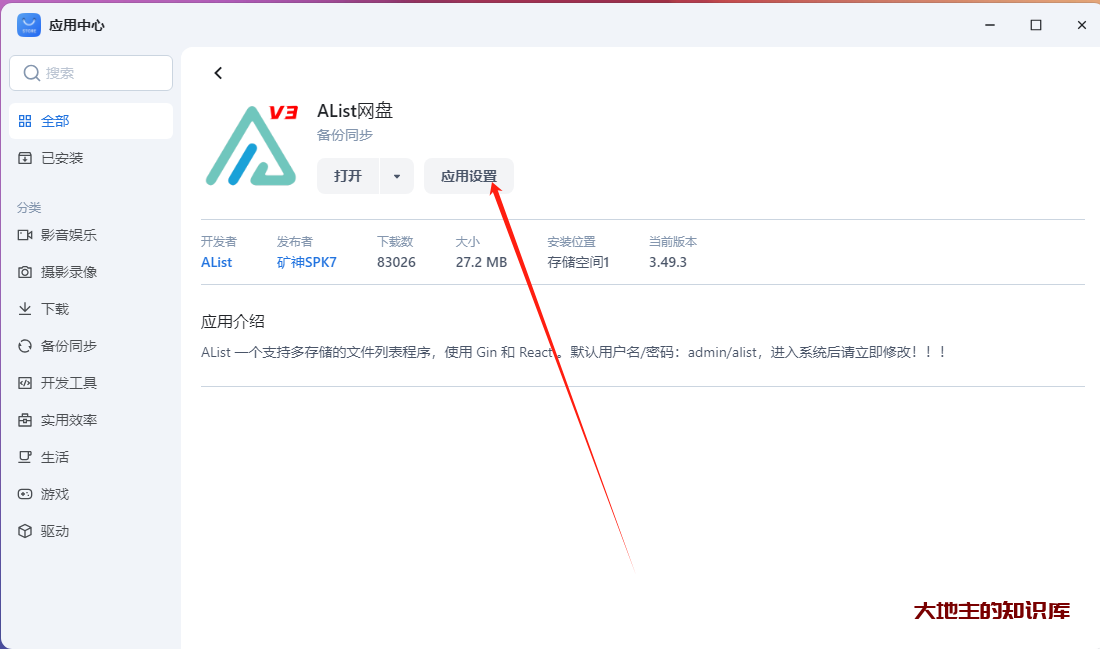Go back with the left chevron
The width and height of the screenshot is (1100, 649).
point(218,73)
